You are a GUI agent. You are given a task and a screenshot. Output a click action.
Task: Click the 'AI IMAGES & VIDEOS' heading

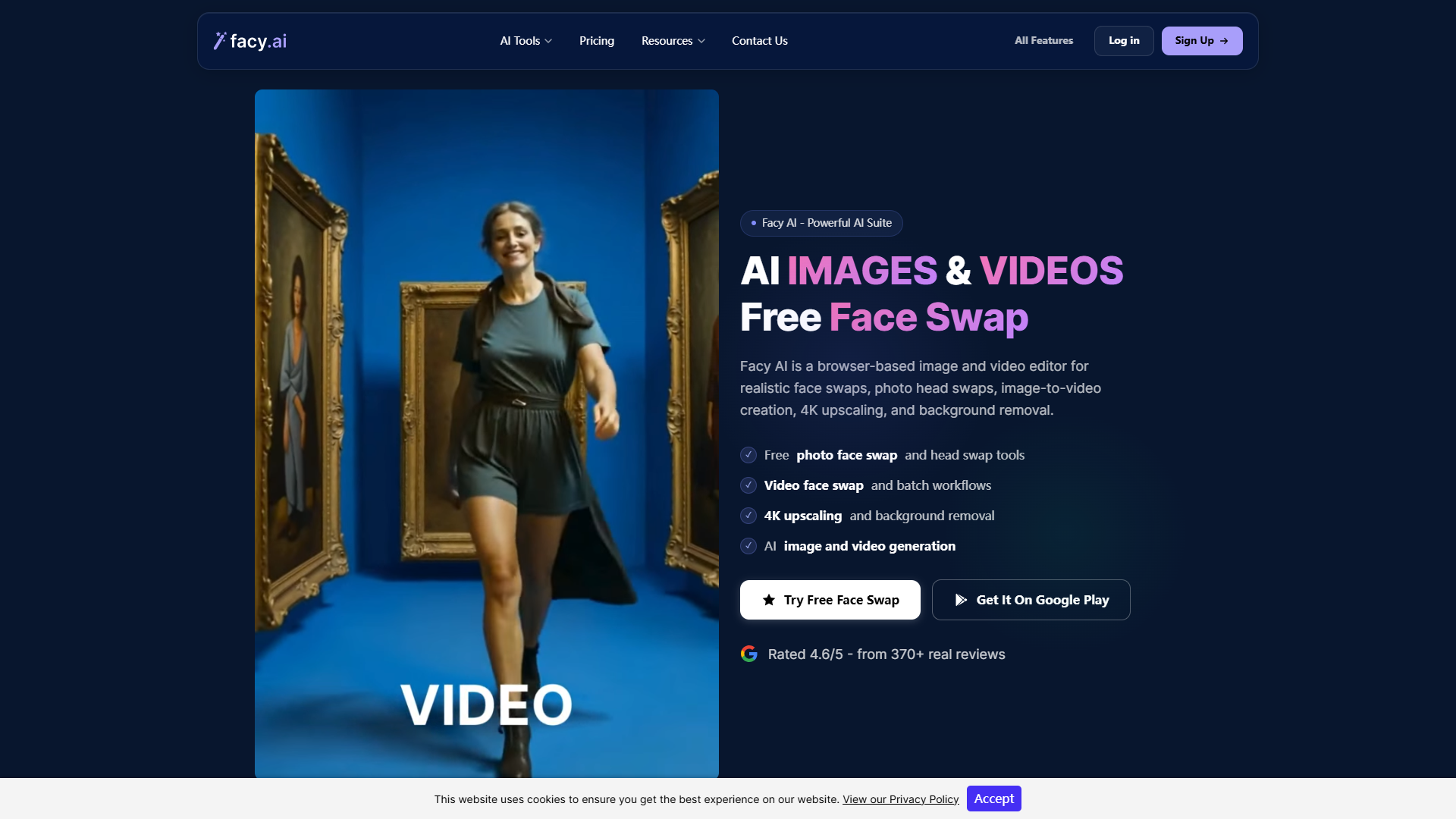click(932, 271)
